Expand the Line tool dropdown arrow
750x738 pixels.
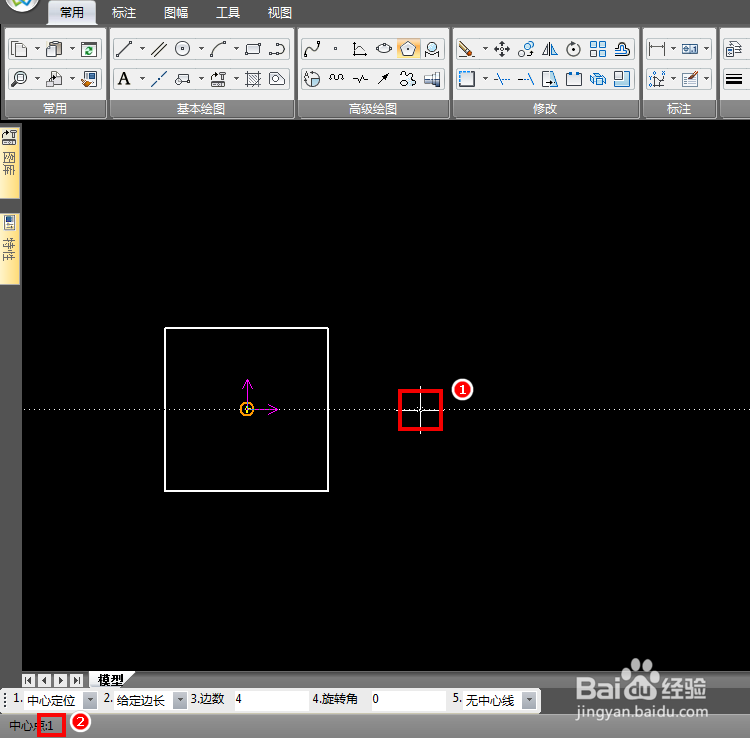(143, 49)
